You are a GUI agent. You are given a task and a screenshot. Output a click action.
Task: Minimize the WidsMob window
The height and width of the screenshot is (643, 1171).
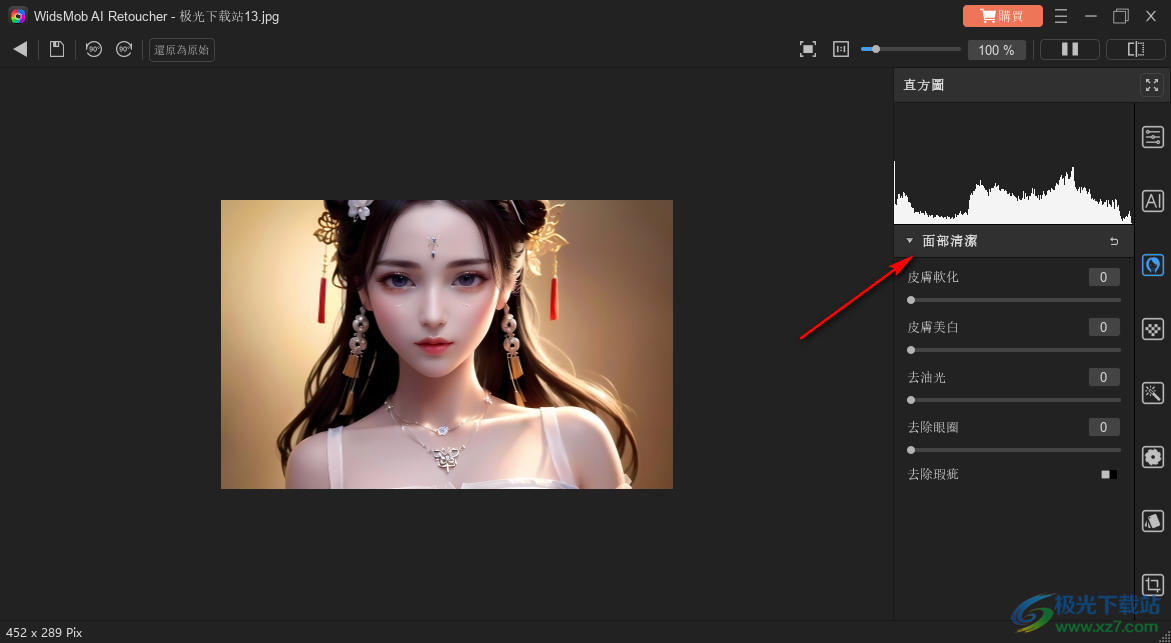(x=1091, y=16)
